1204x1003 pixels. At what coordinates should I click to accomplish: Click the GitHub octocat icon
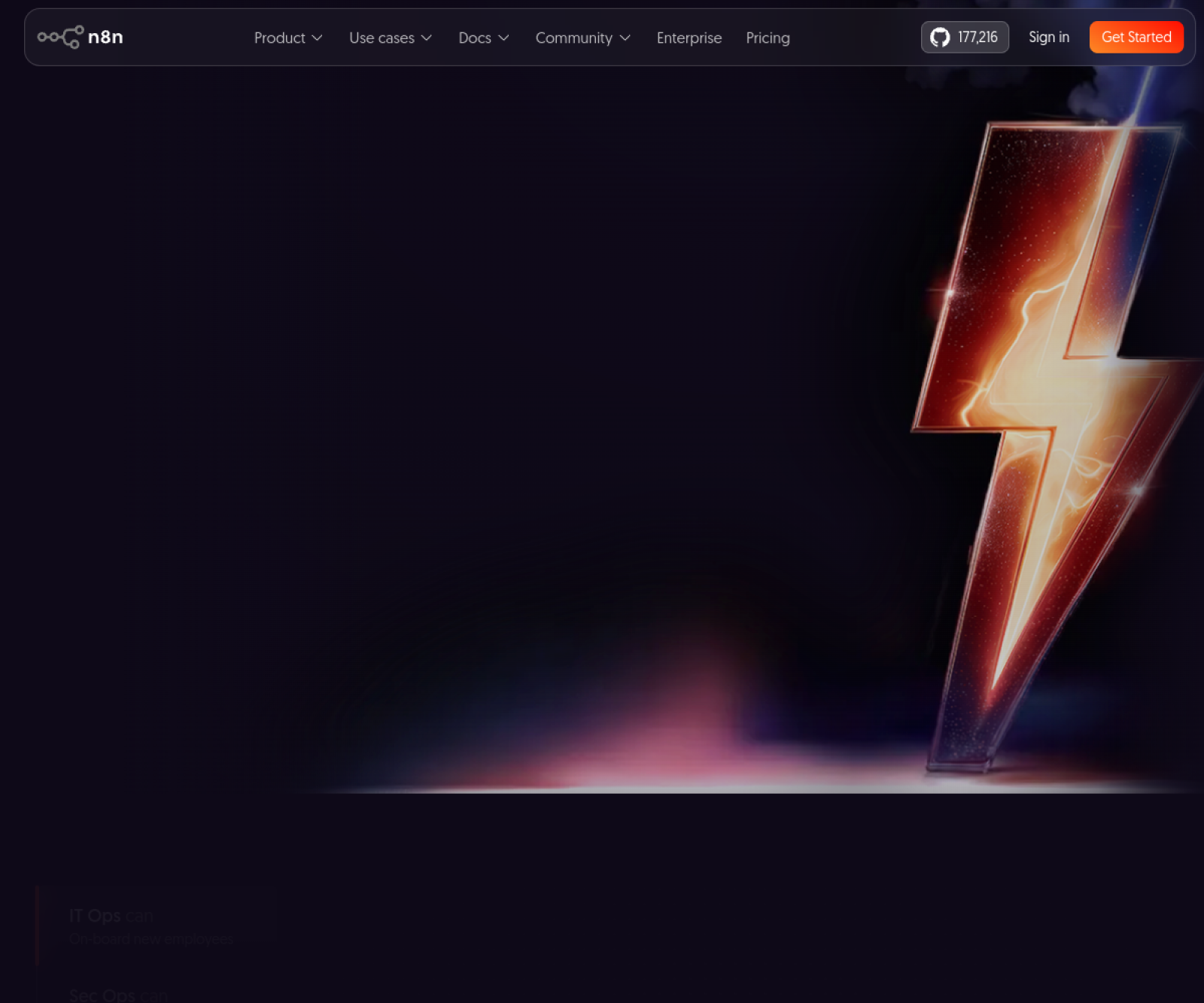(940, 37)
